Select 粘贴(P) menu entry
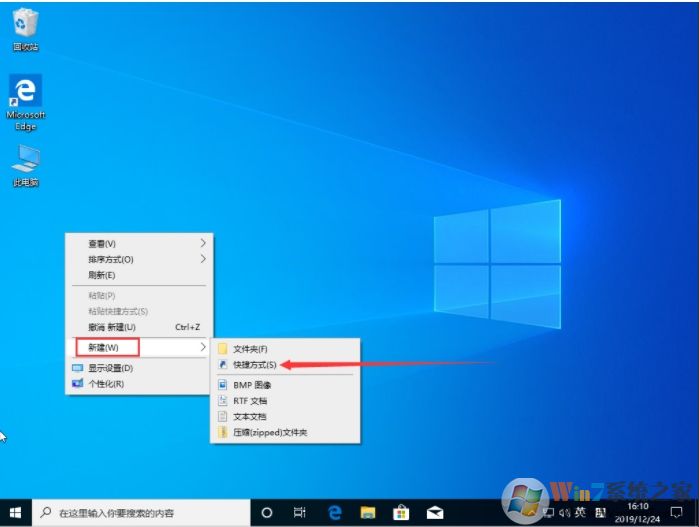 139,295
